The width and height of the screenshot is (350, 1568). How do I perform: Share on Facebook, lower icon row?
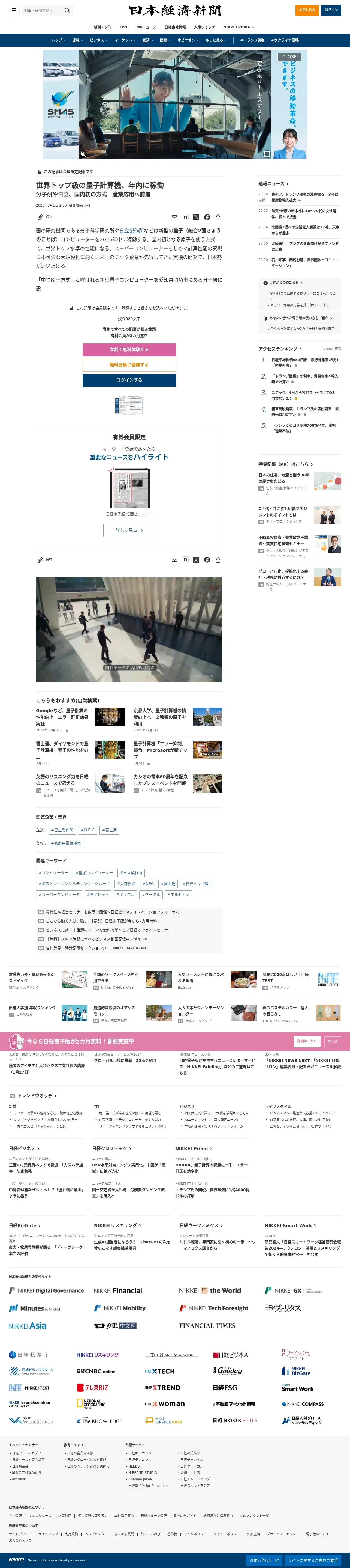207,559
